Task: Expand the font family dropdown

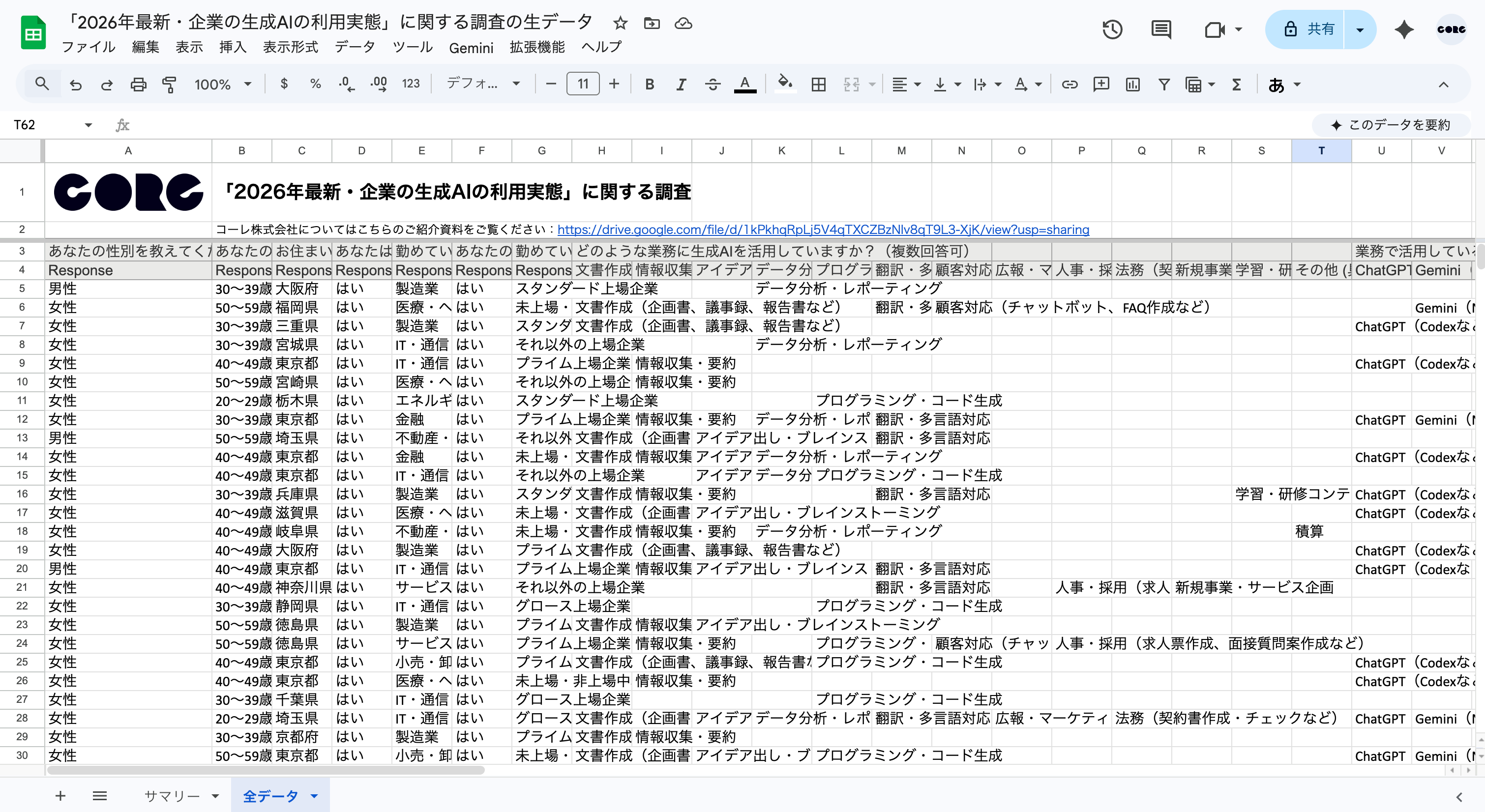Action: [483, 84]
